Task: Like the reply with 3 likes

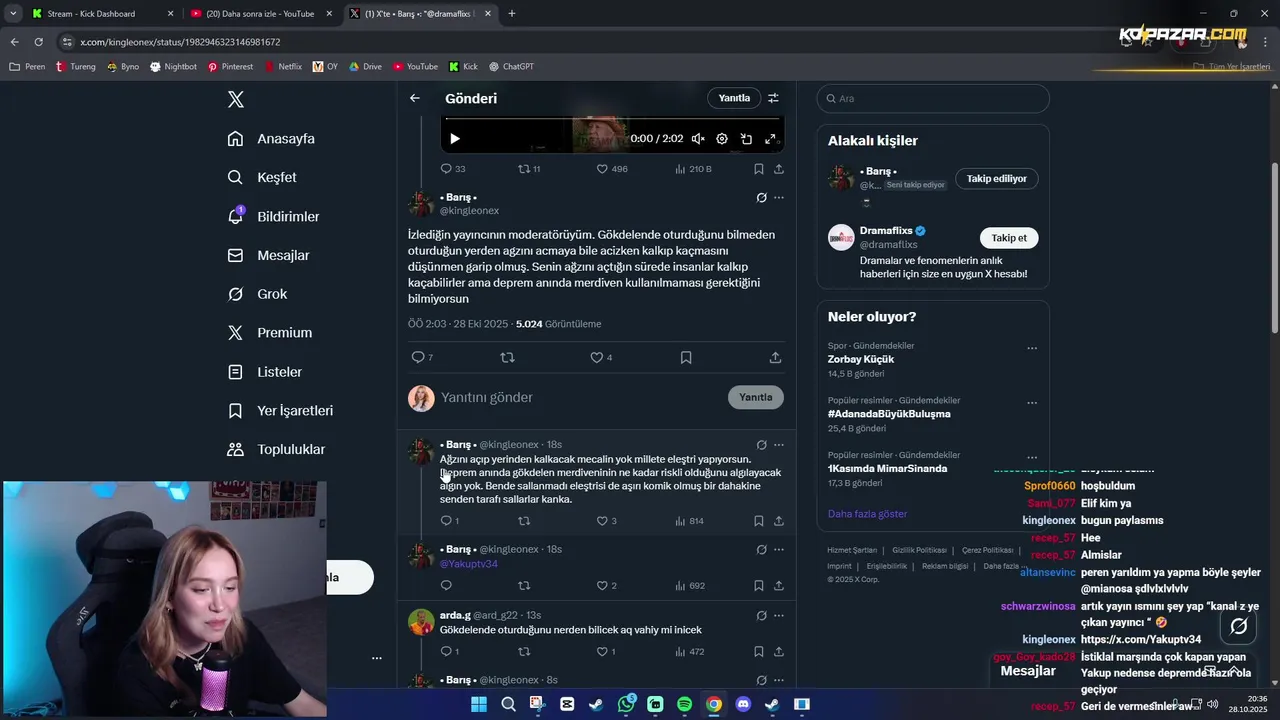Action: coord(606,521)
